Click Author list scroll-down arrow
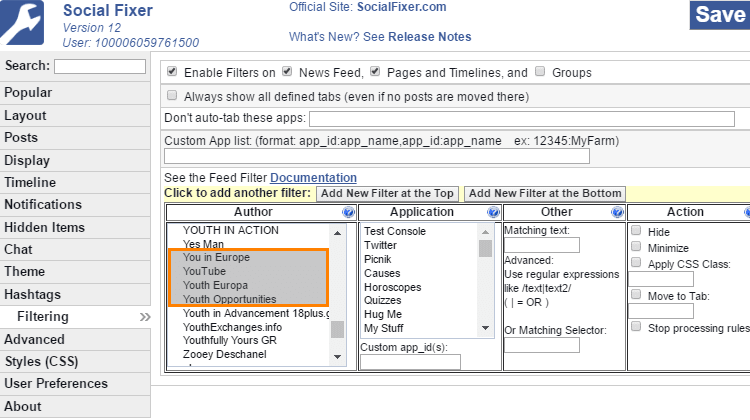The height and width of the screenshot is (420, 750). click(338, 357)
